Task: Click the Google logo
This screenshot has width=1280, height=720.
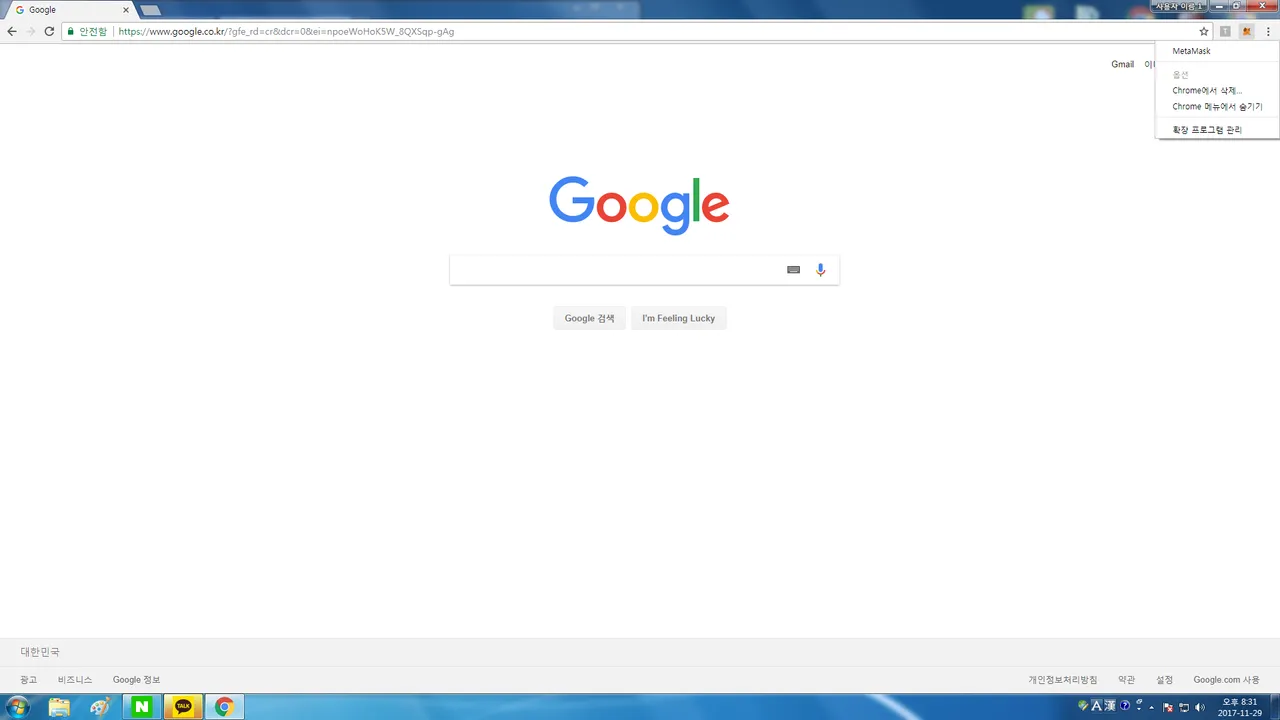Action: [x=639, y=205]
